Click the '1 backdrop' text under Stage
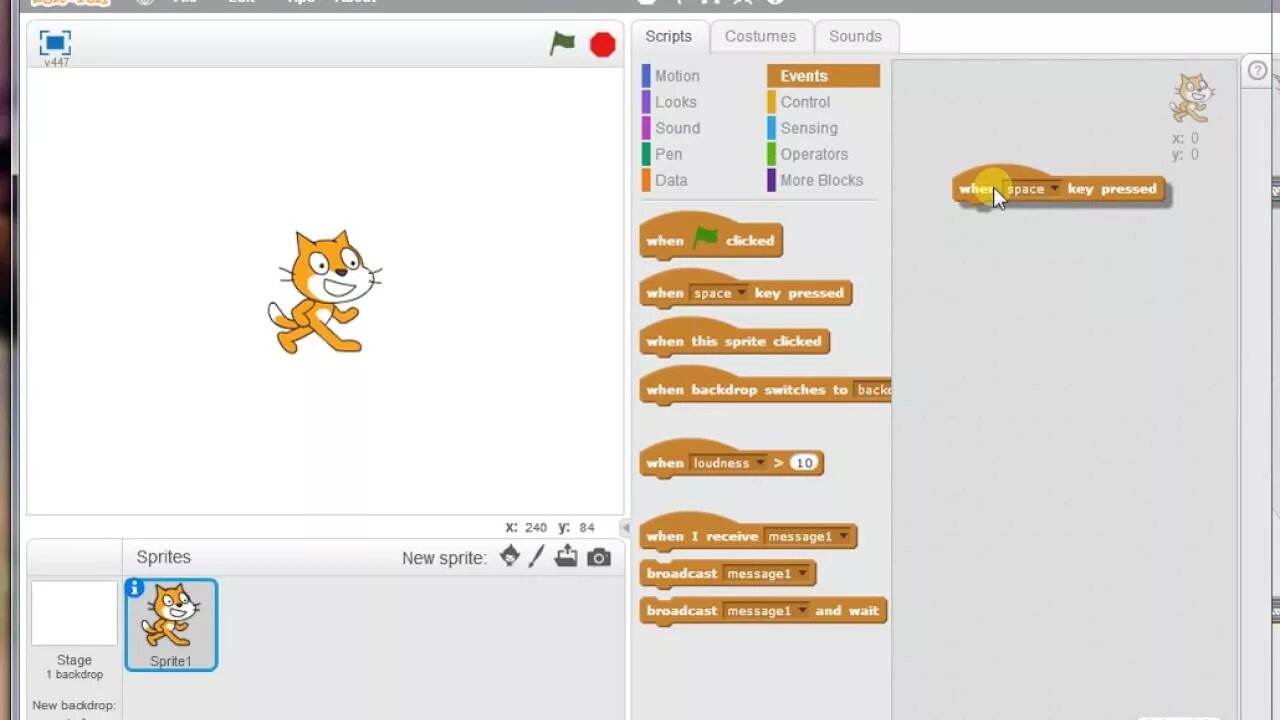The image size is (1280, 720). [x=74, y=675]
